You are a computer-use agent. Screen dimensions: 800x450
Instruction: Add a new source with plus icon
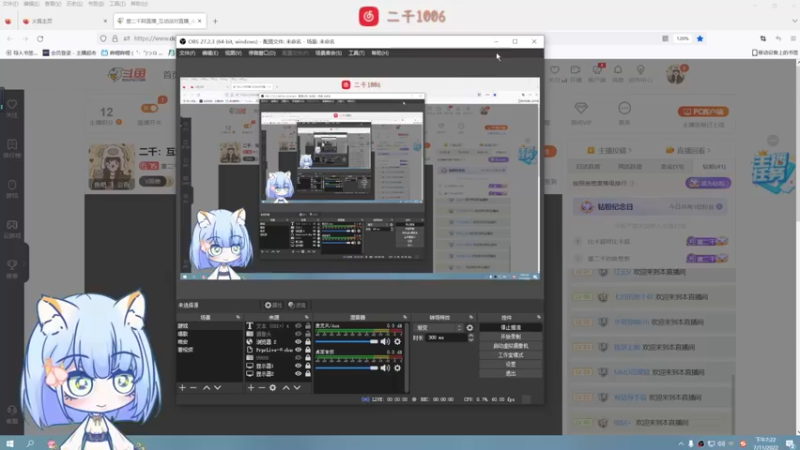[251, 388]
